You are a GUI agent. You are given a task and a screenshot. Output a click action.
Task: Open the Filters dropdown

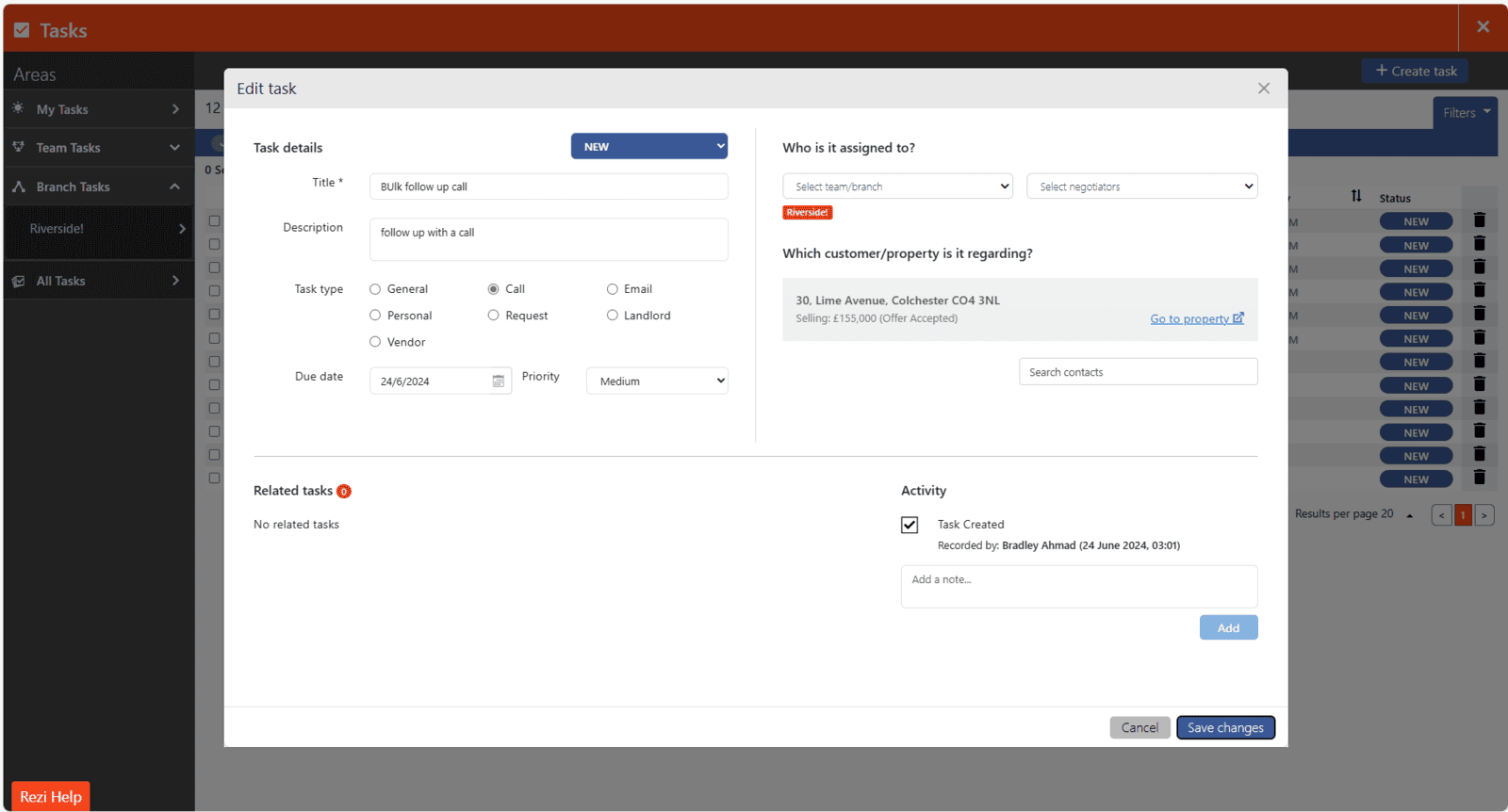[1467, 112]
